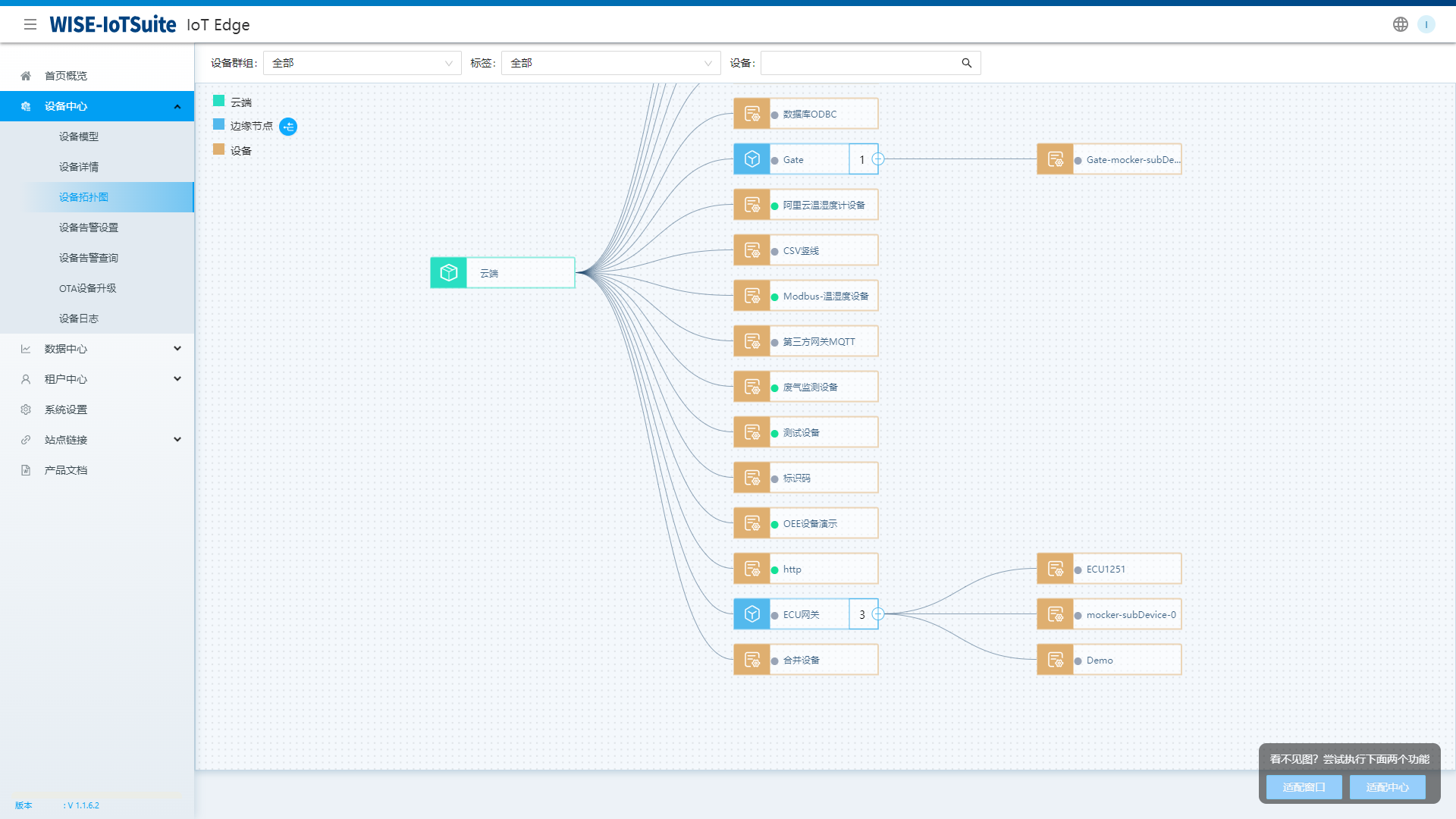Open the language globe icon
The height and width of the screenshot is (819, 1456).
point(1400,24)
